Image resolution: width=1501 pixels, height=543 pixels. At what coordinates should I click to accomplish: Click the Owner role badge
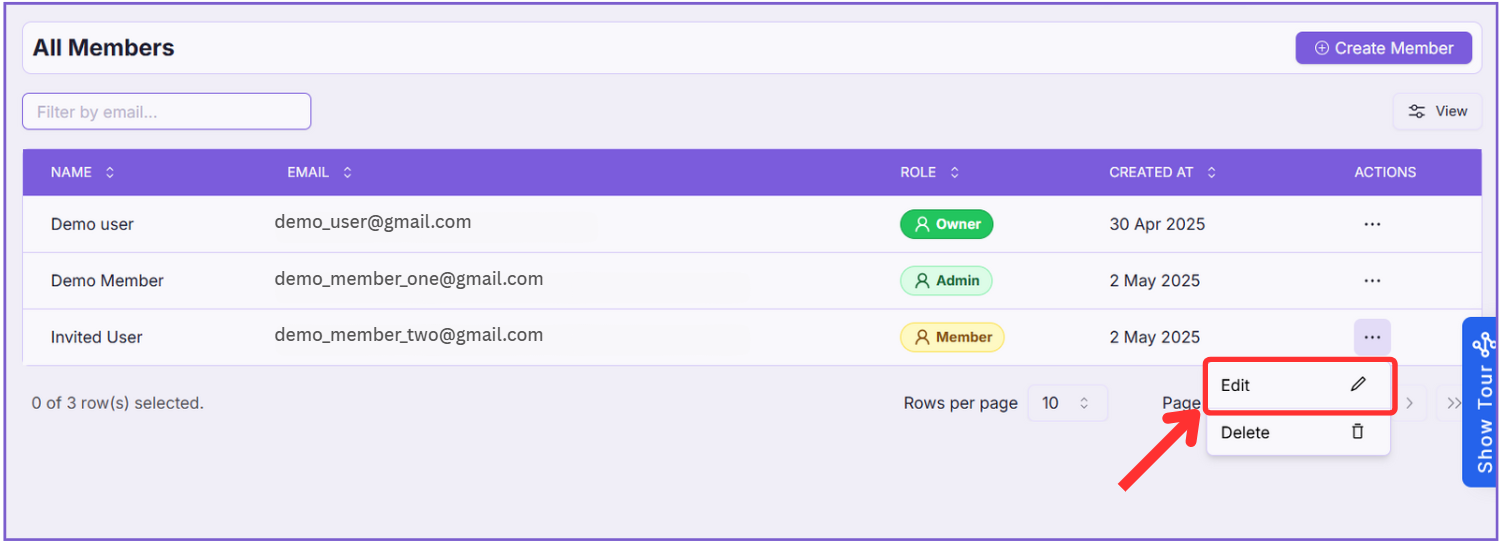coord(946,224)
